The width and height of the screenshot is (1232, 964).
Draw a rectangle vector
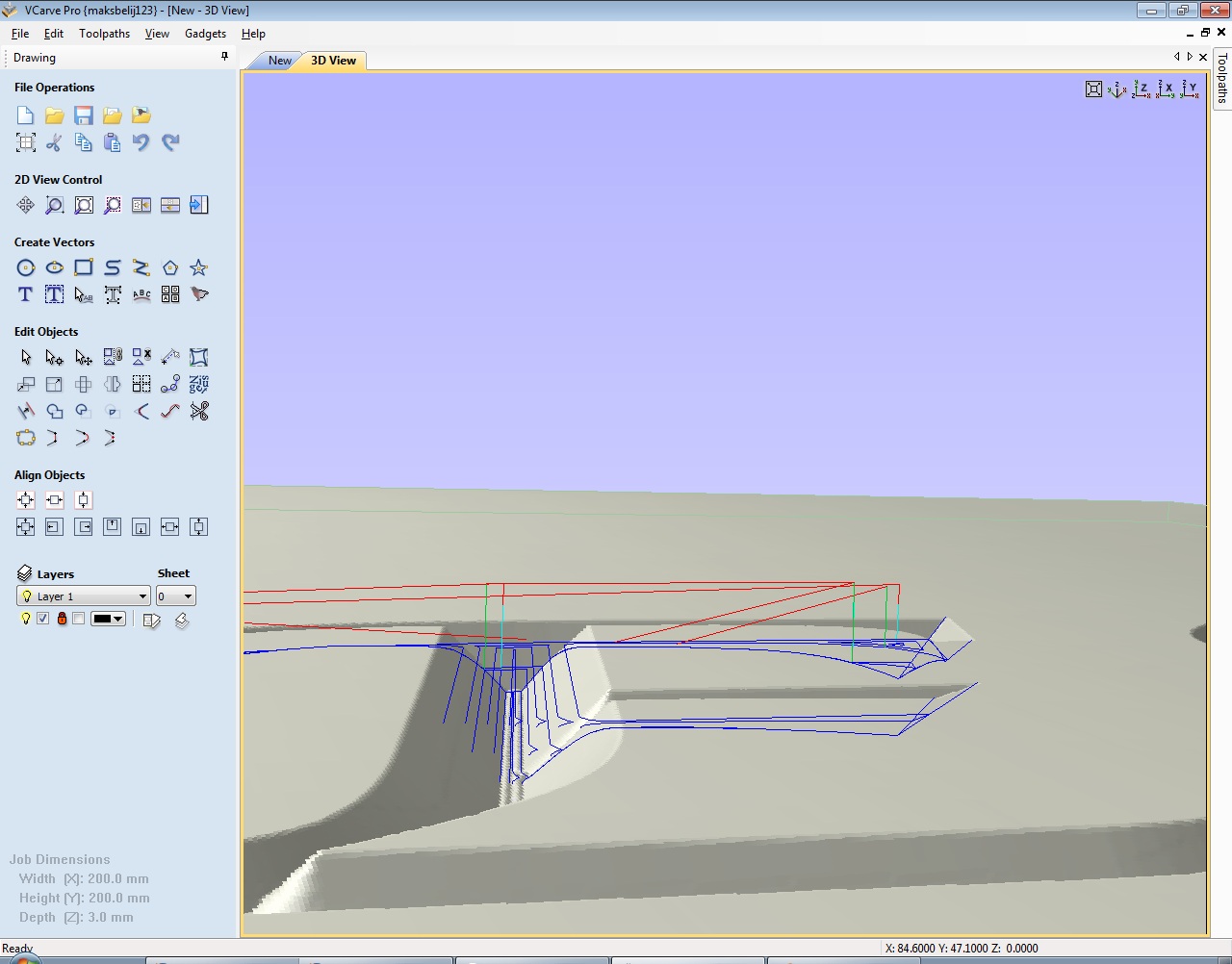[84, 267]
